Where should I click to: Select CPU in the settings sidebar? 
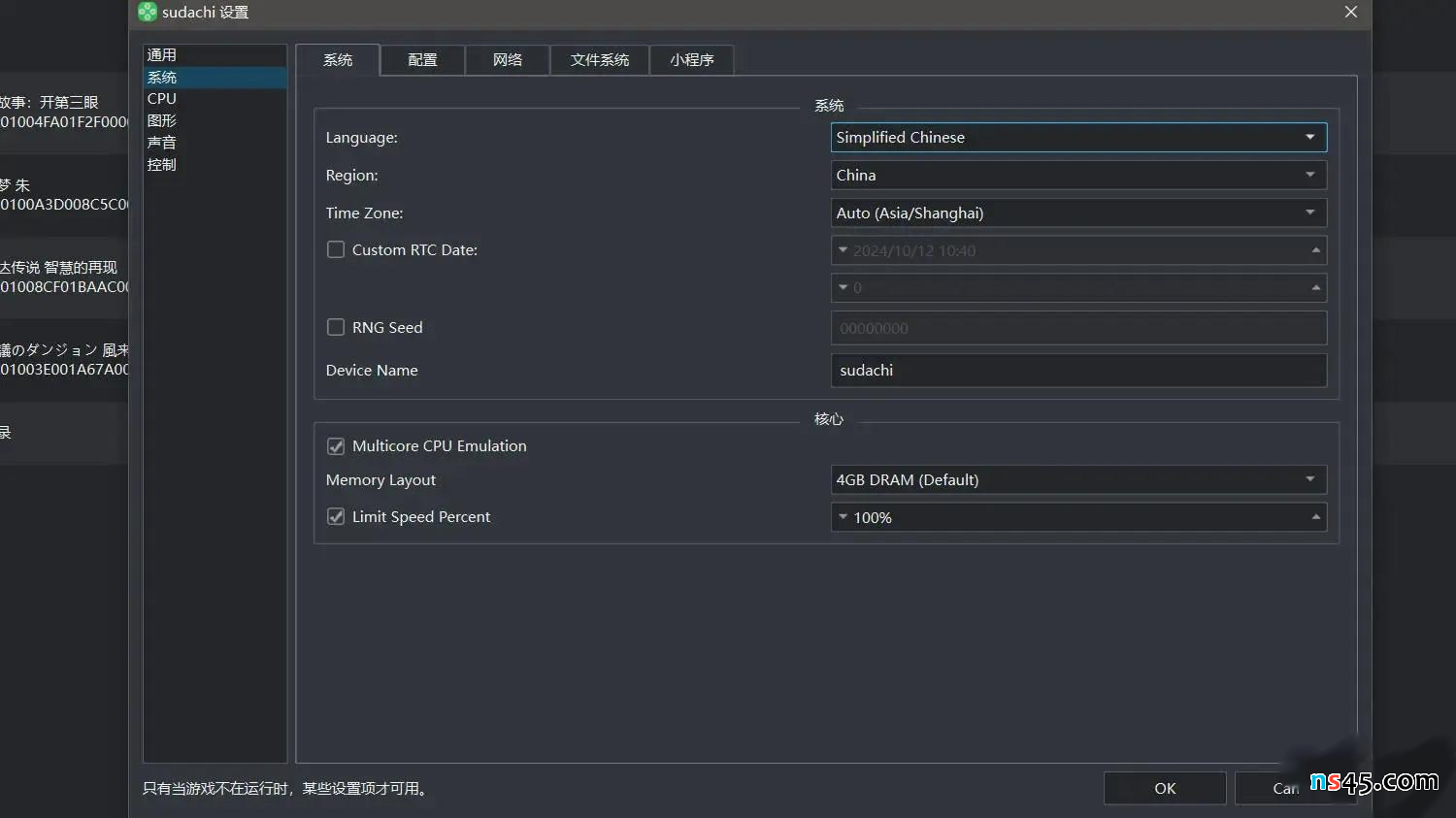(162, 99)
